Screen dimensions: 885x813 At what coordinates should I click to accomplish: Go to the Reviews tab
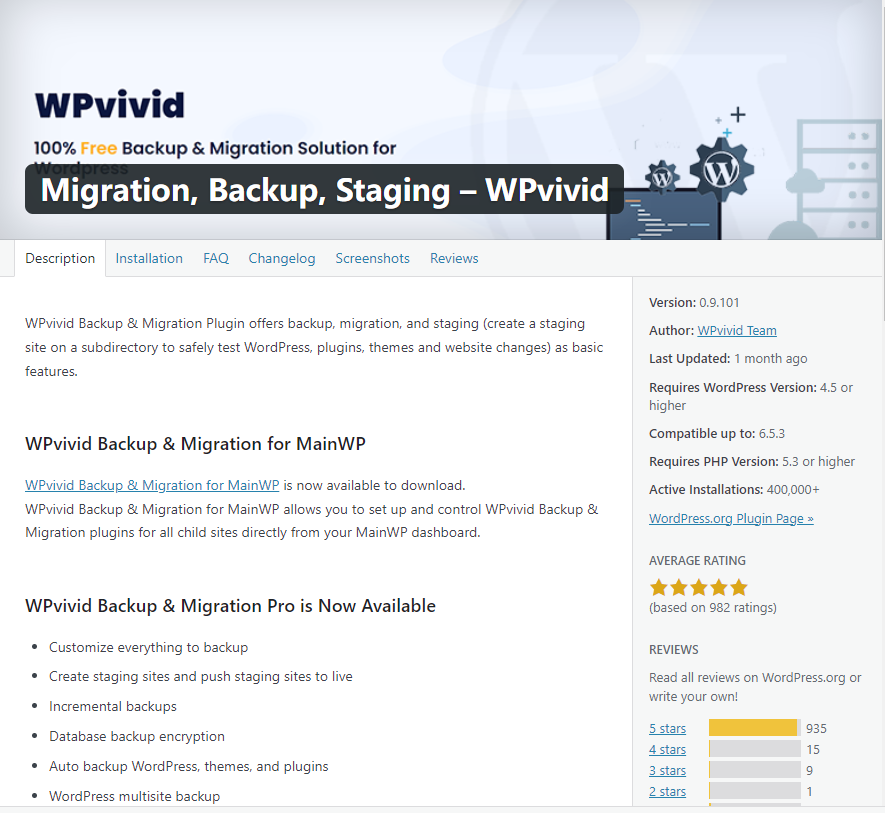(x=454, y=258)
